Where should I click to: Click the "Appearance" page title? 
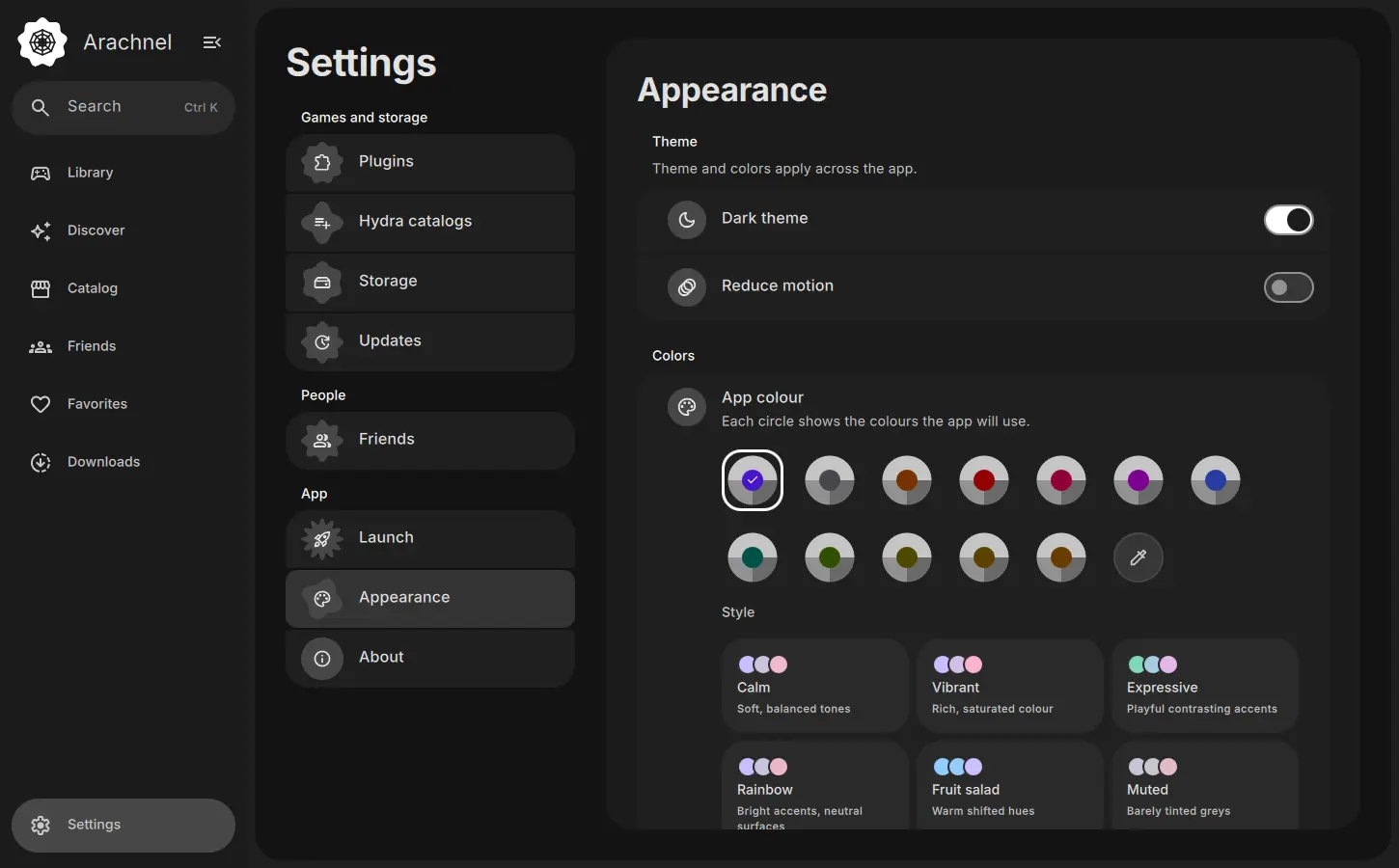tap(732, 90)
